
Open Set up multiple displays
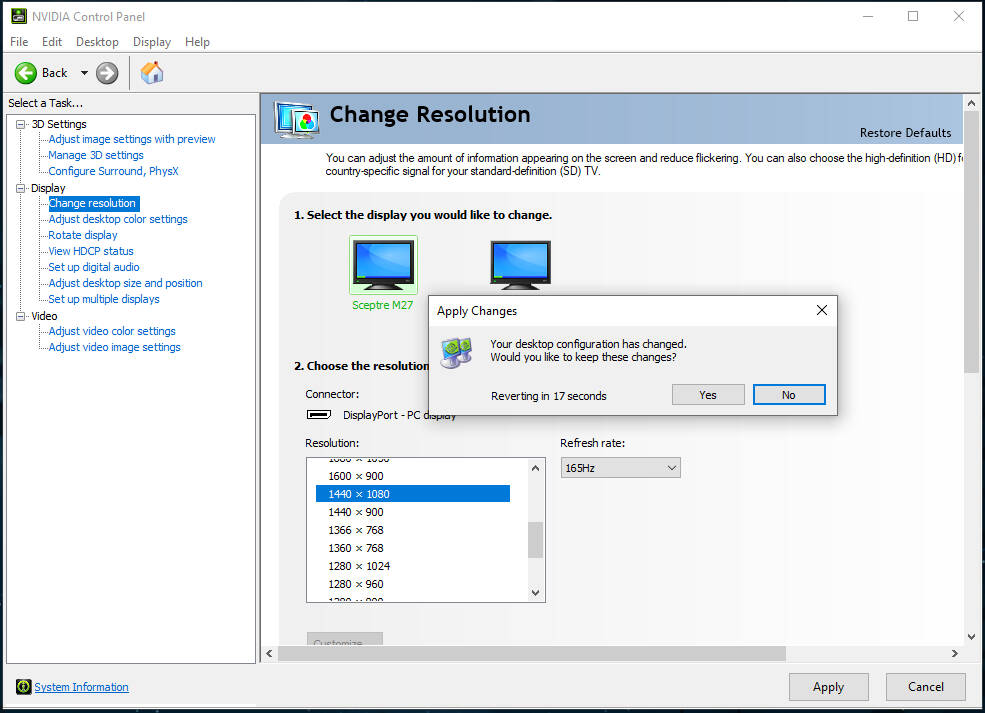click(x=104, y=299)
